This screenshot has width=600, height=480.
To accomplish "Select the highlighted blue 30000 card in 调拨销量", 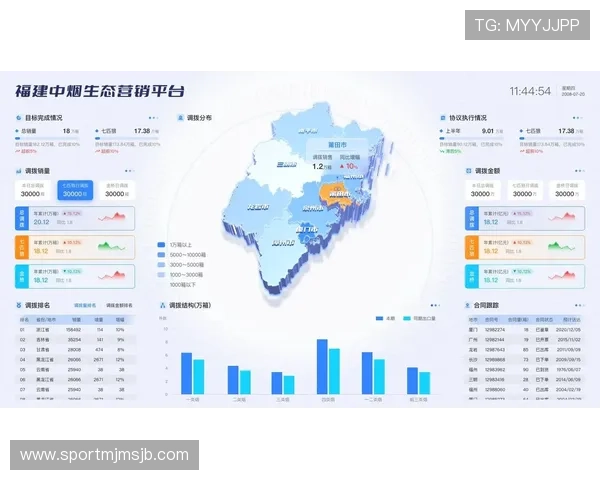I will (75, 190).
